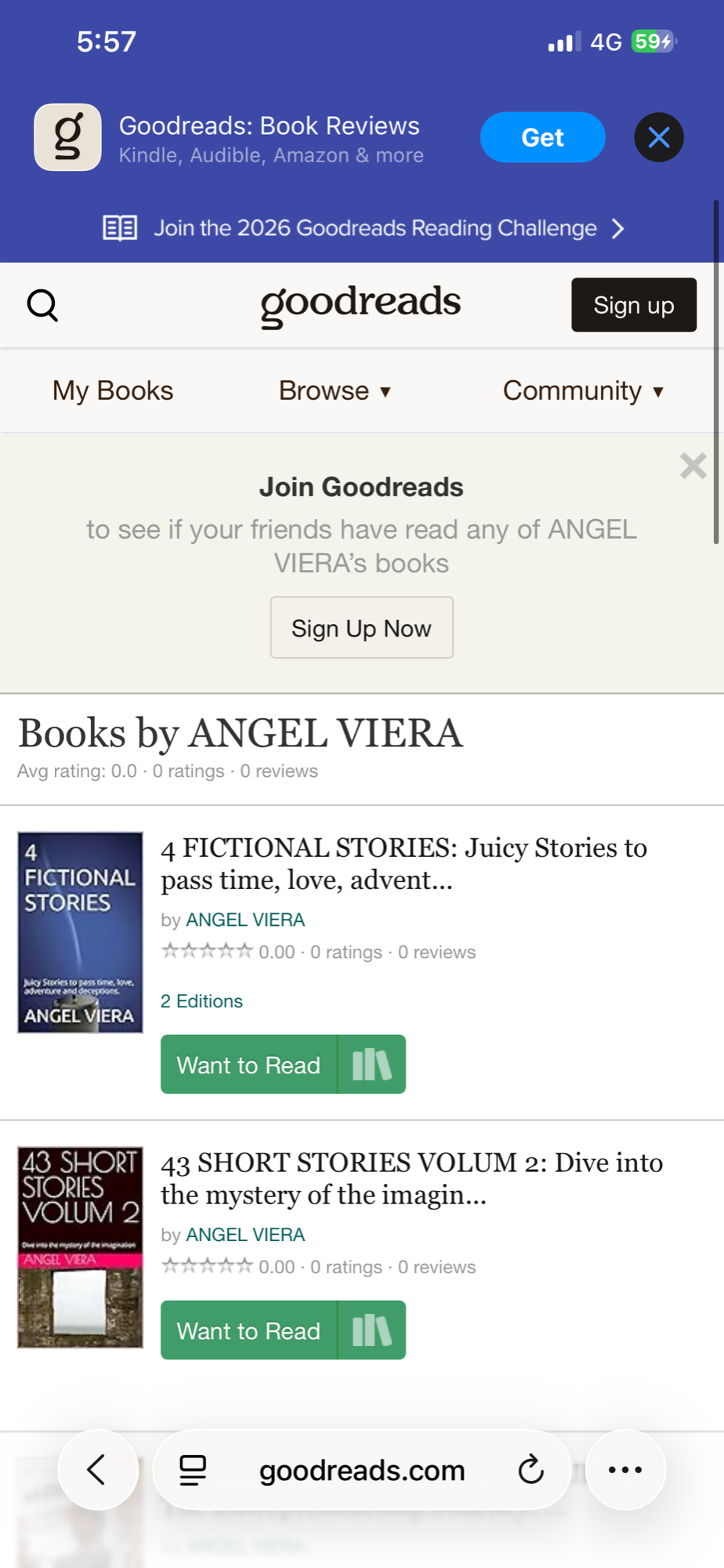
Task: Open shelf picker for 43 Short Stories
Action: click(372, 1330)
